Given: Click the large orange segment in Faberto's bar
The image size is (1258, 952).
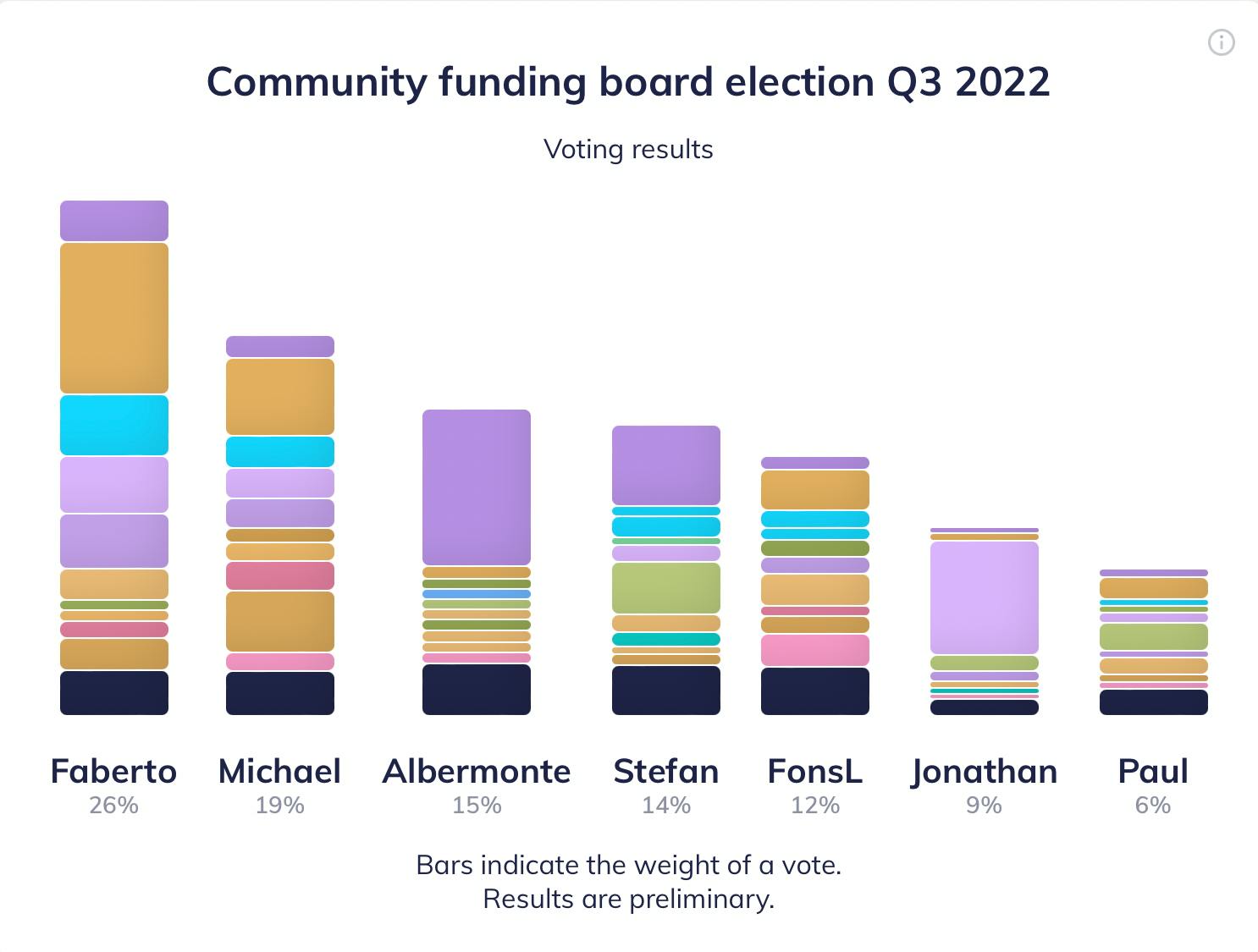Looking at the screenshot, I should 114,318.
